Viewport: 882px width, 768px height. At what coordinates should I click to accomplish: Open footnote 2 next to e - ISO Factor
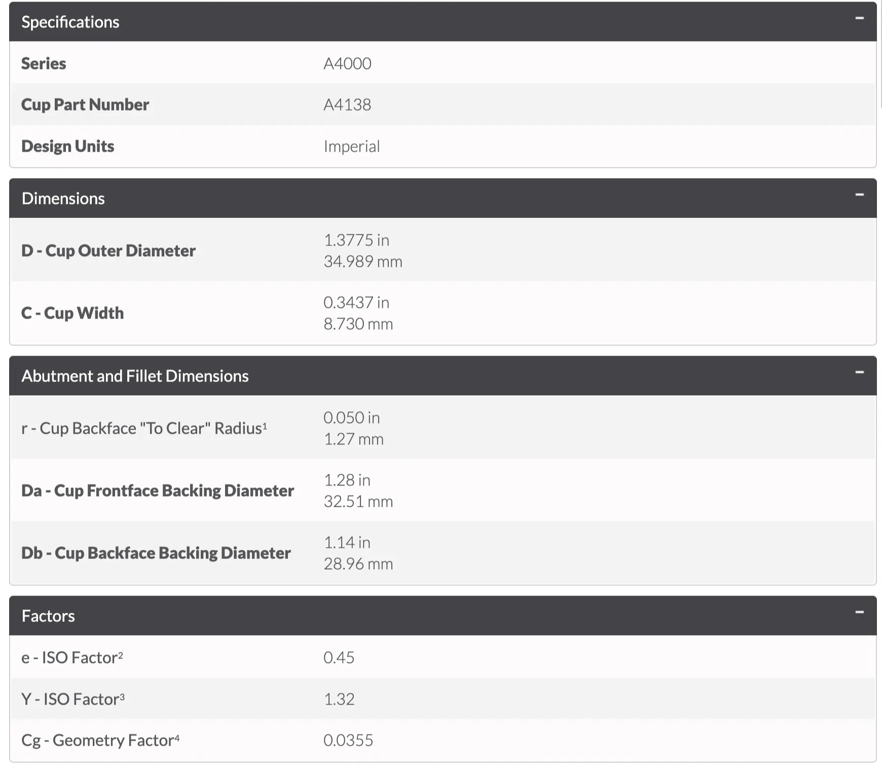tap(120, 654)
